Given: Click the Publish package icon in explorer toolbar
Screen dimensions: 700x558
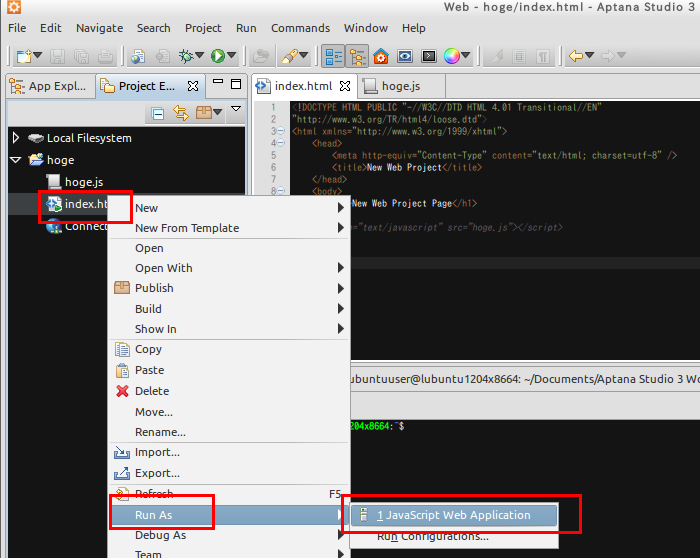Looking at the screenshot, I should point(204,113).
